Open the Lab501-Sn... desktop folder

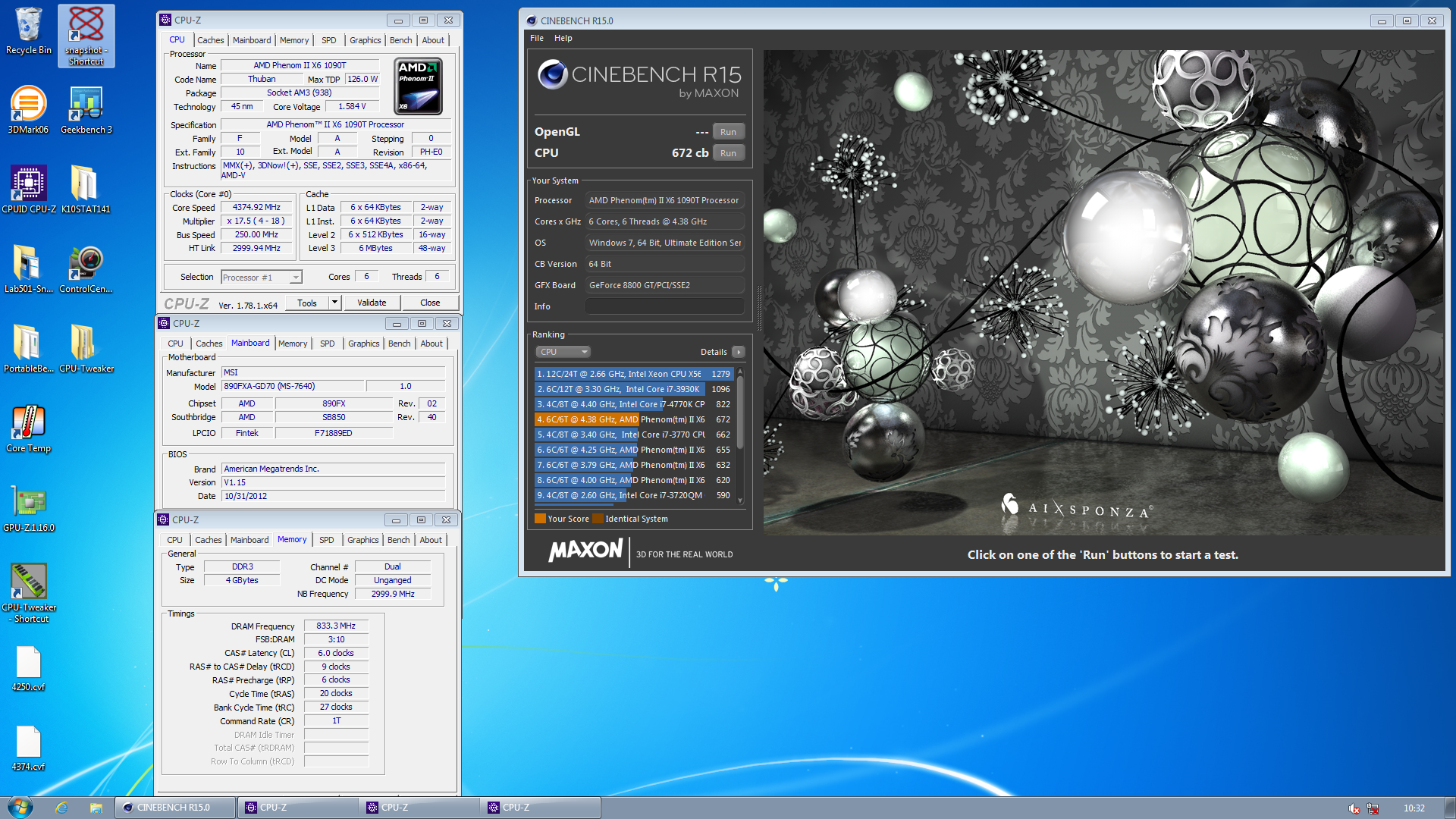(x=29, y=269)
